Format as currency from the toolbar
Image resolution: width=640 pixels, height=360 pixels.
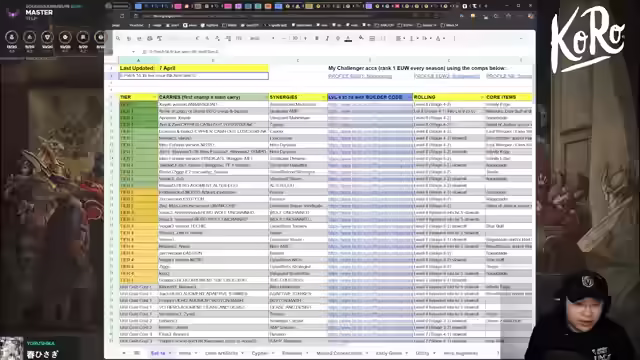coord(197,38)
